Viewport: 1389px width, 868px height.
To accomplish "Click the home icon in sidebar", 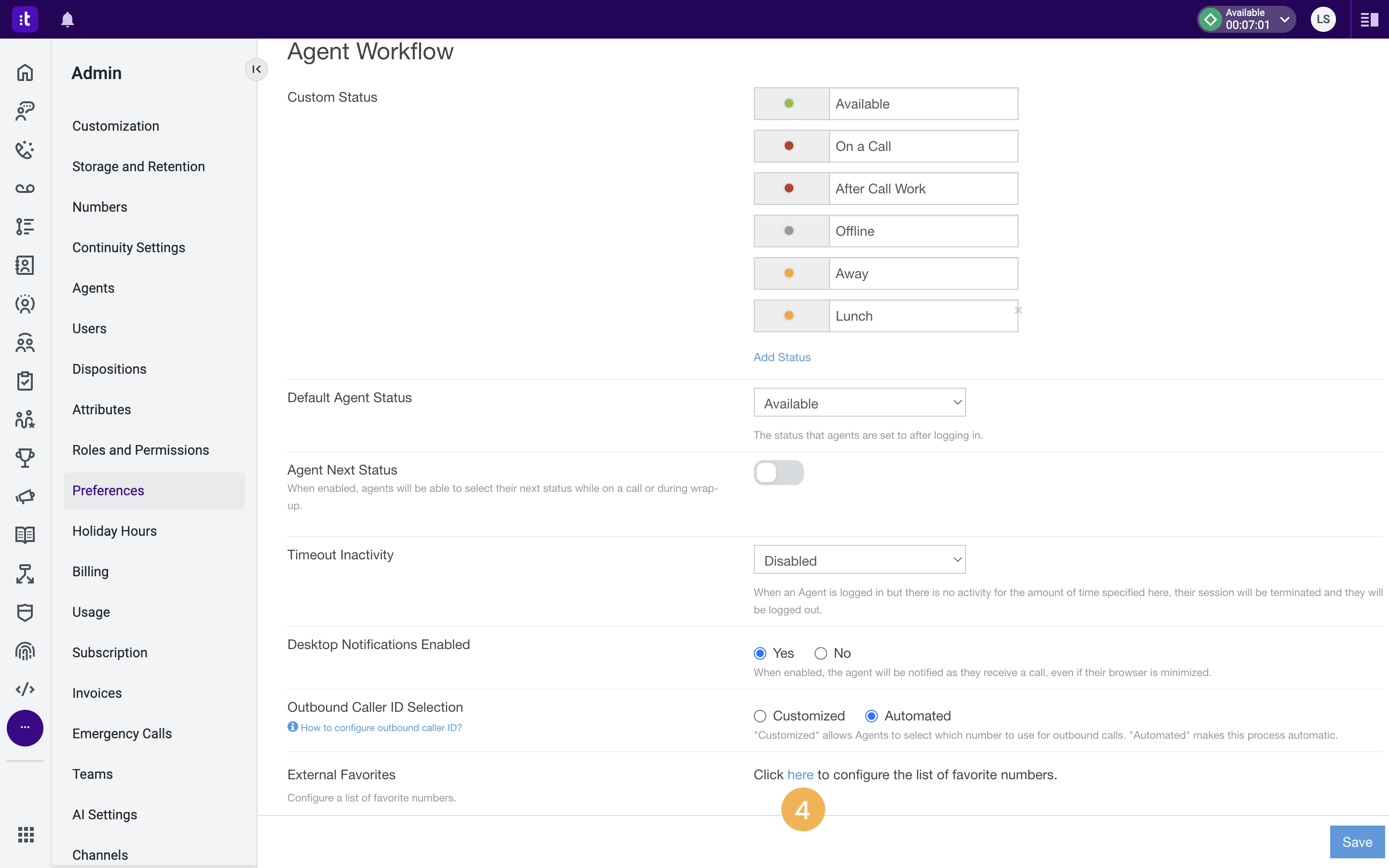I will click(x=25, y=72).
